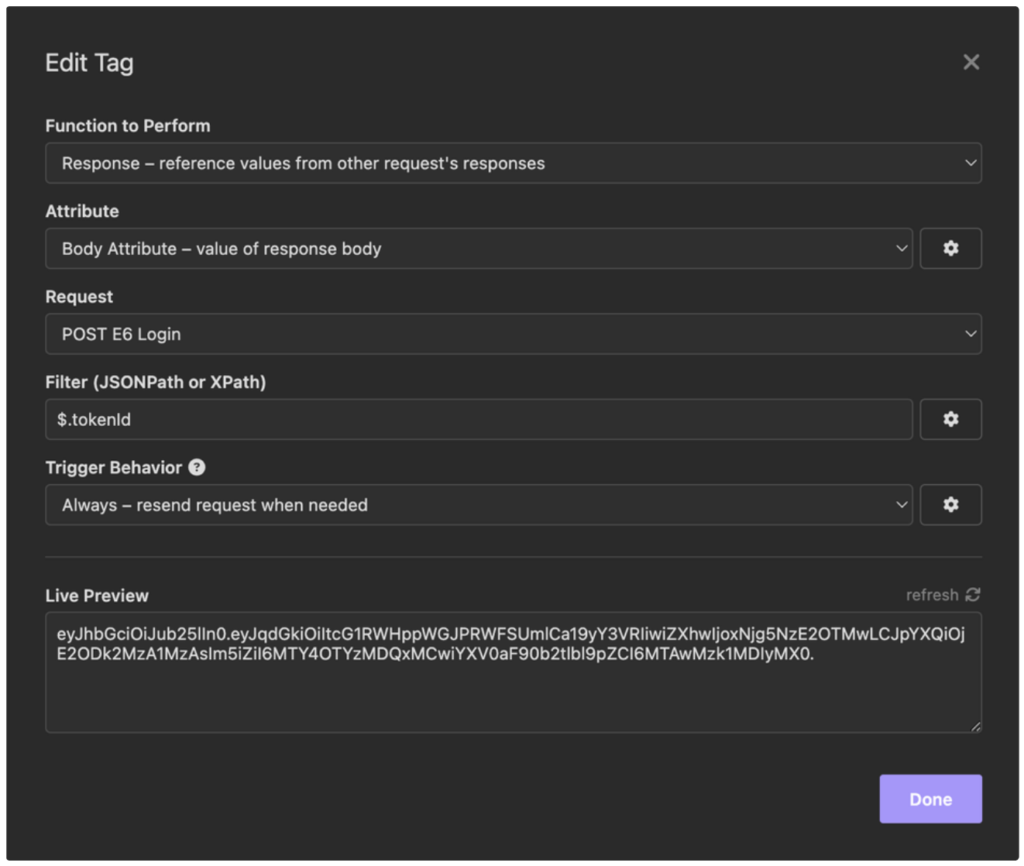This screenshot has width=1024, height=866.
Task: Click the gear icon beside Attribute dropdown
Action: coord(950,248)
